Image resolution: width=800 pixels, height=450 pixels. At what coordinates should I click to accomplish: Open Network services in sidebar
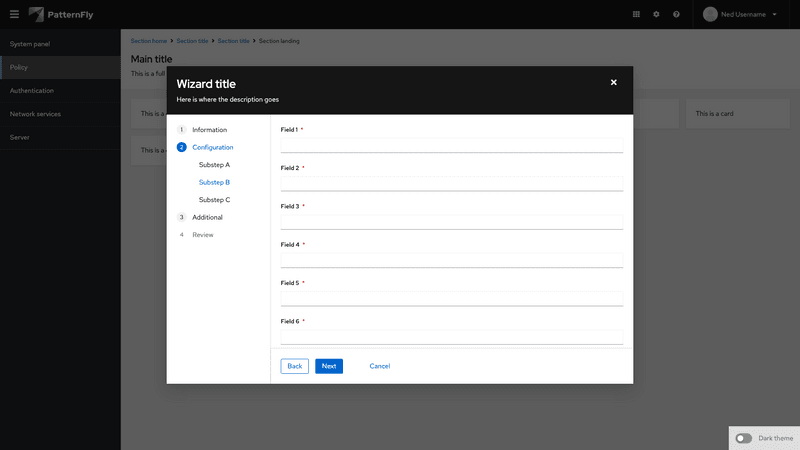(35, 114)
